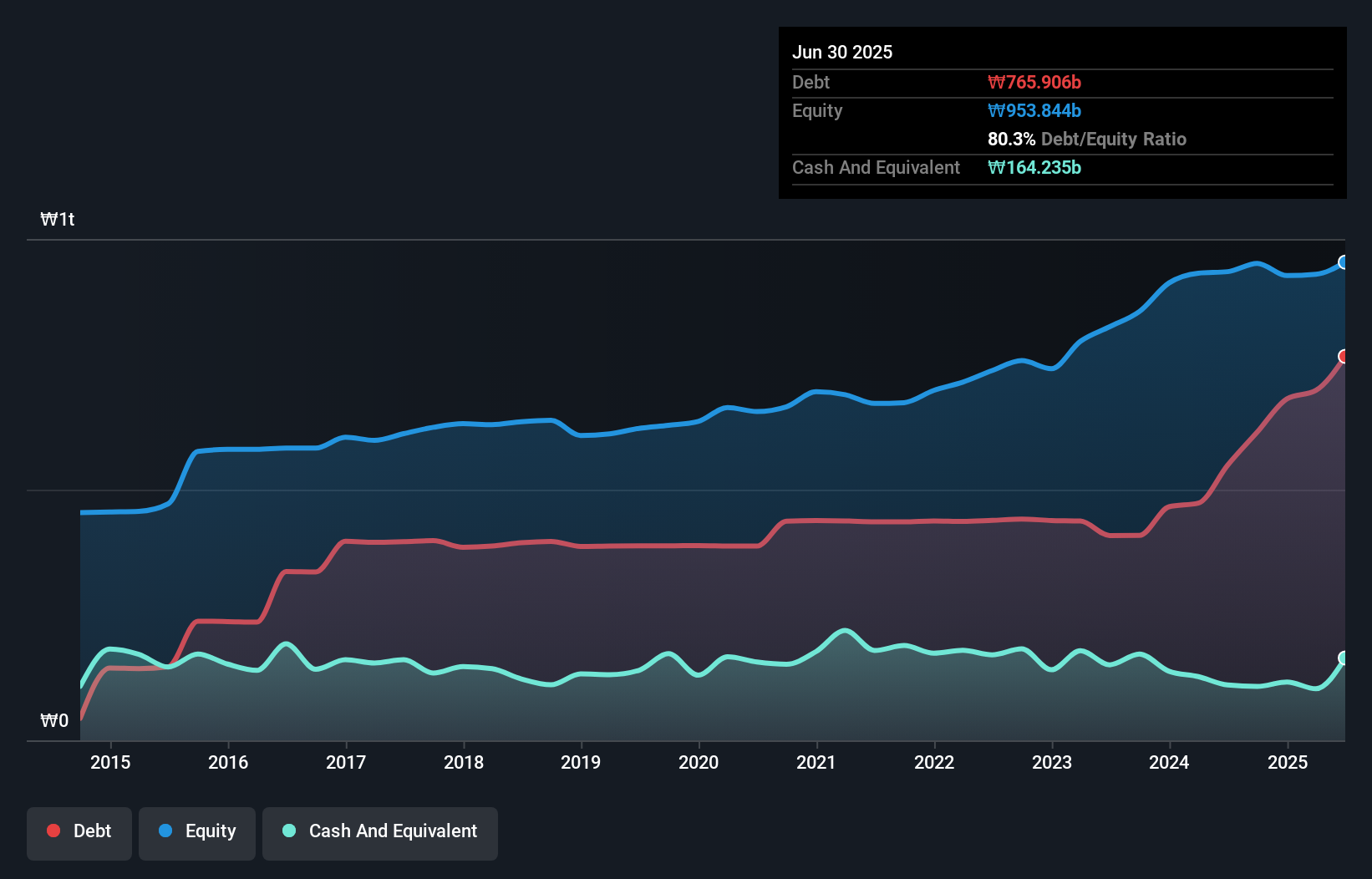
Task: Click the Cash And Equivalent tooltip row label
Action: [877, 168]
